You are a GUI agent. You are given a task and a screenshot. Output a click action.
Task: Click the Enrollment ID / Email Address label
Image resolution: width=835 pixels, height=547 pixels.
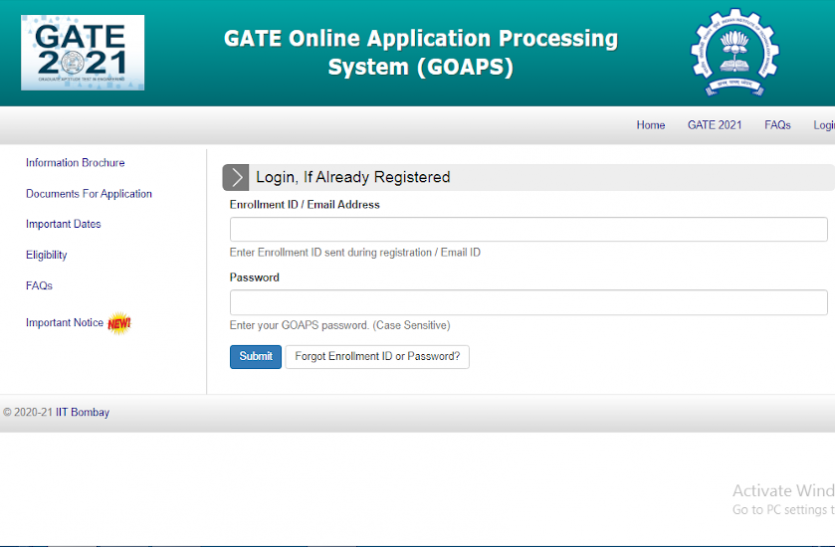tap(305, 205)
